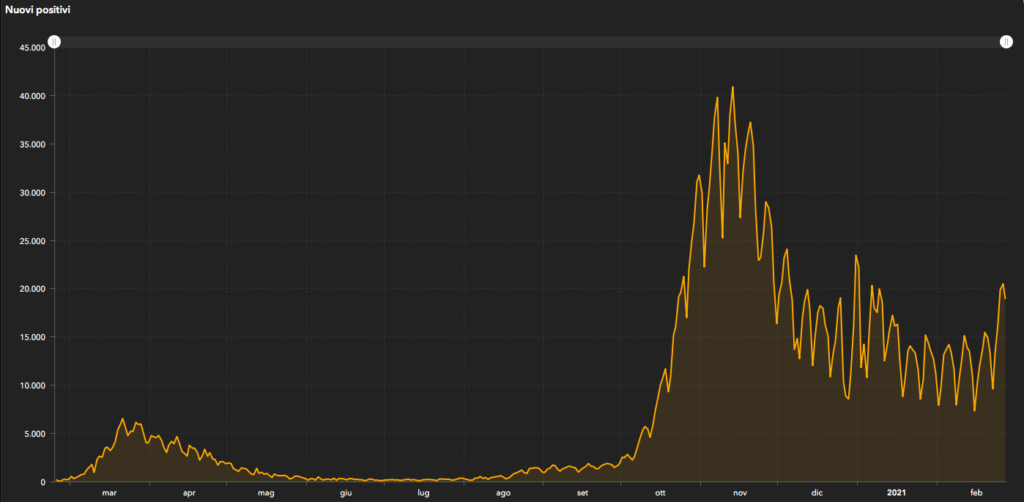This screenshot has height=502, width=1024.
Task: Select the "apr" month label
Action: click(189, 493)
